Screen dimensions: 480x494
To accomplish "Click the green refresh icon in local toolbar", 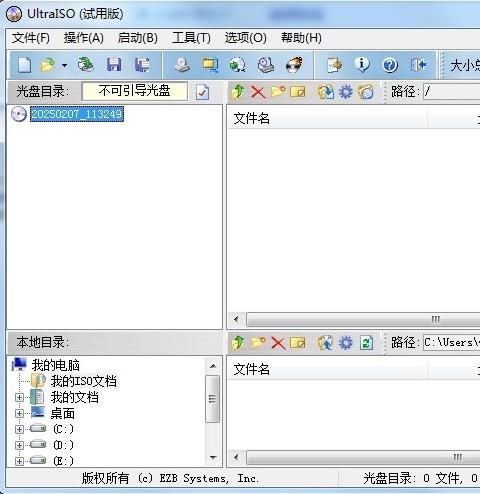I will click(x=366, y=343).
